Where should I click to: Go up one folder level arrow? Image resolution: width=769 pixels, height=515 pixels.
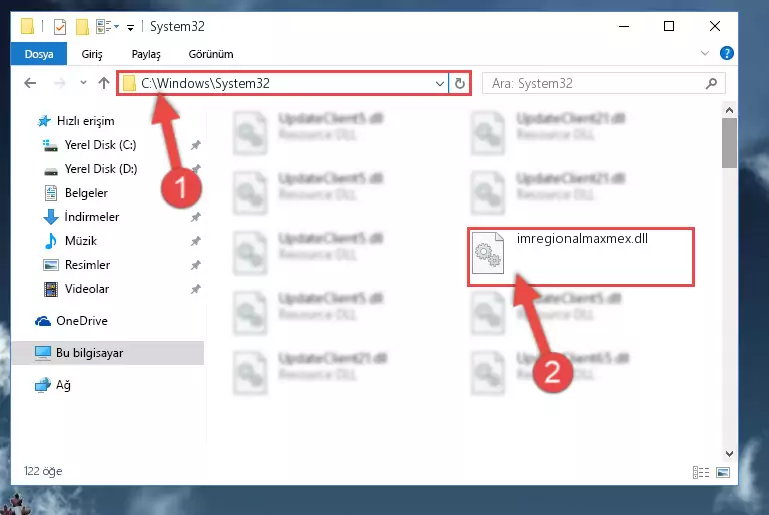pyautogui.click(x=103, y=83)
